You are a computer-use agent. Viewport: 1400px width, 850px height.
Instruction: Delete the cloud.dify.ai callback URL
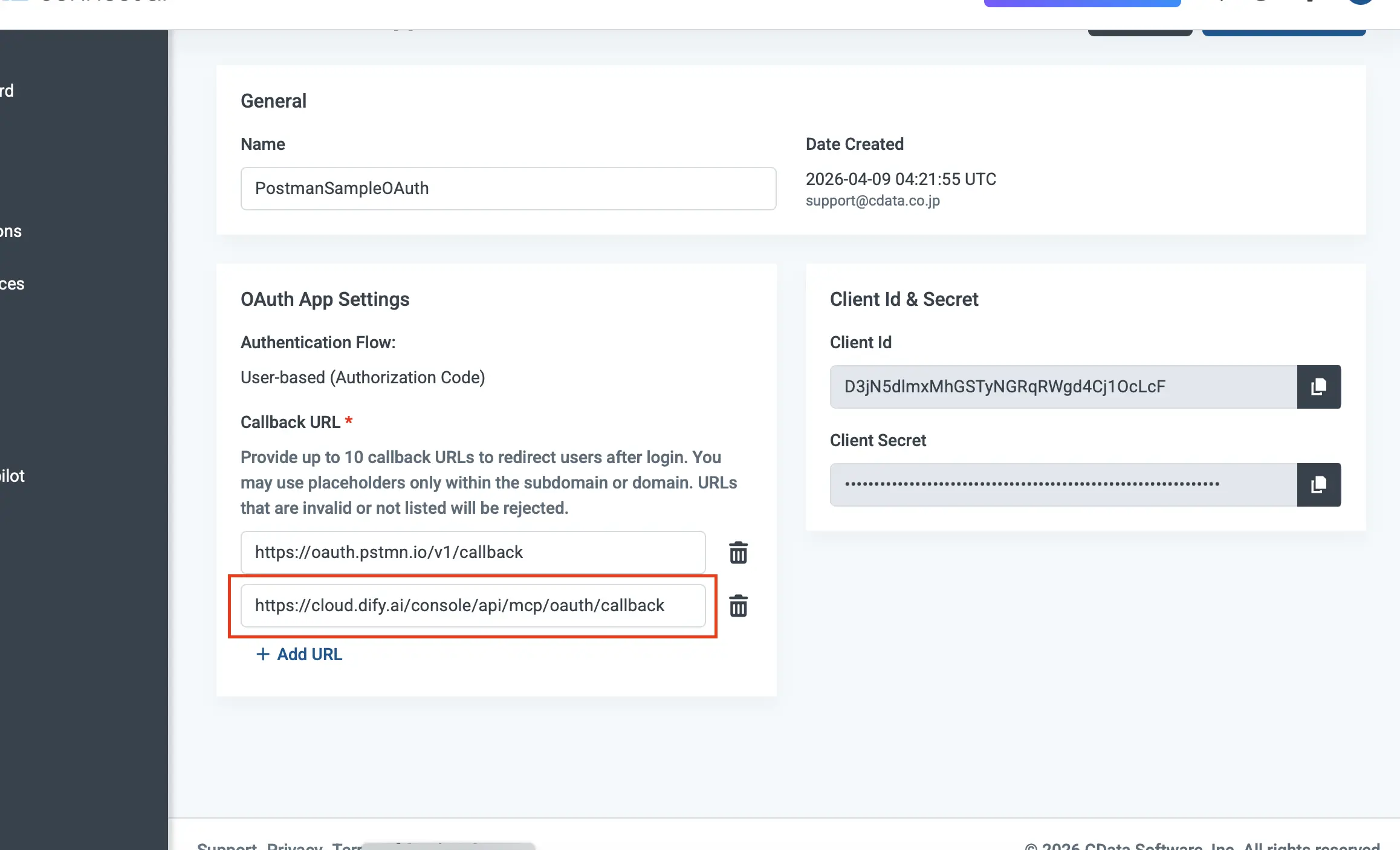(738, 606)
